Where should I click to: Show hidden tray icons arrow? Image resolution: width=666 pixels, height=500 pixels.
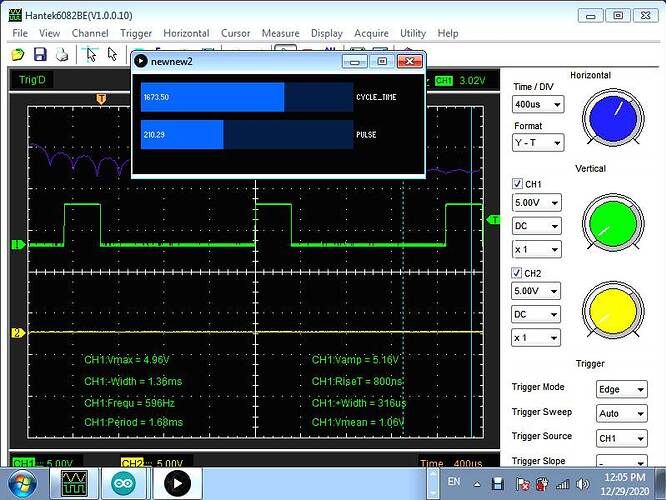tap(477, 484)
